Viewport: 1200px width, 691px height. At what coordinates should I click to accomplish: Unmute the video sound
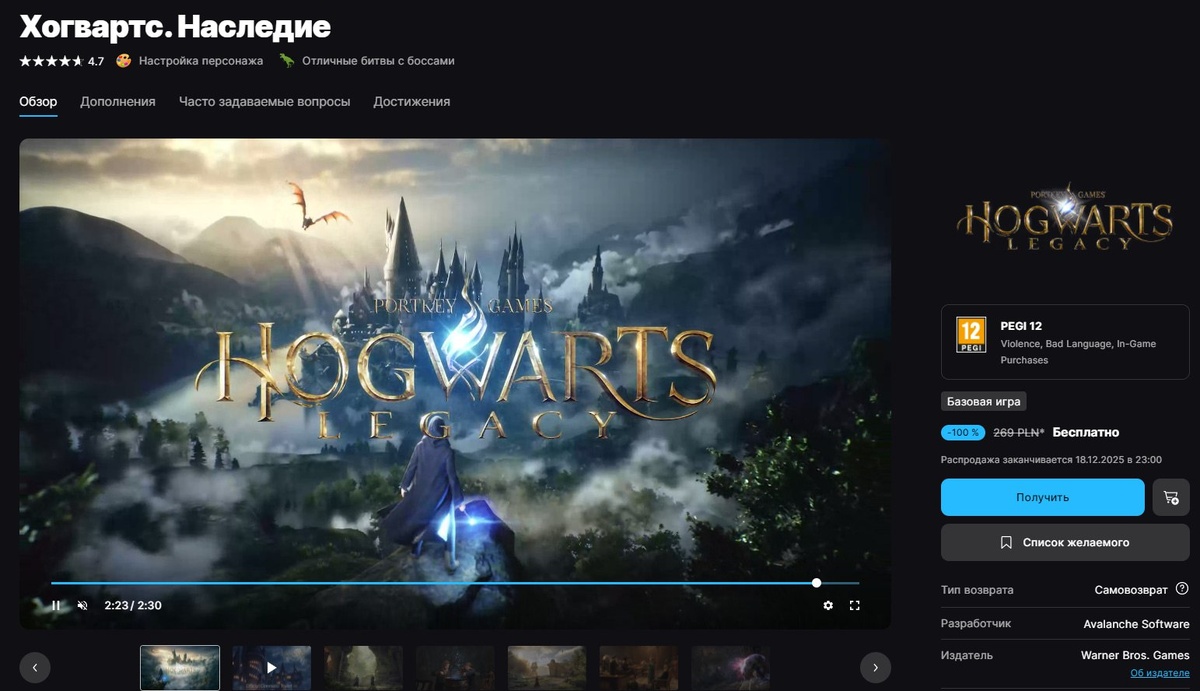pos(83,605)
